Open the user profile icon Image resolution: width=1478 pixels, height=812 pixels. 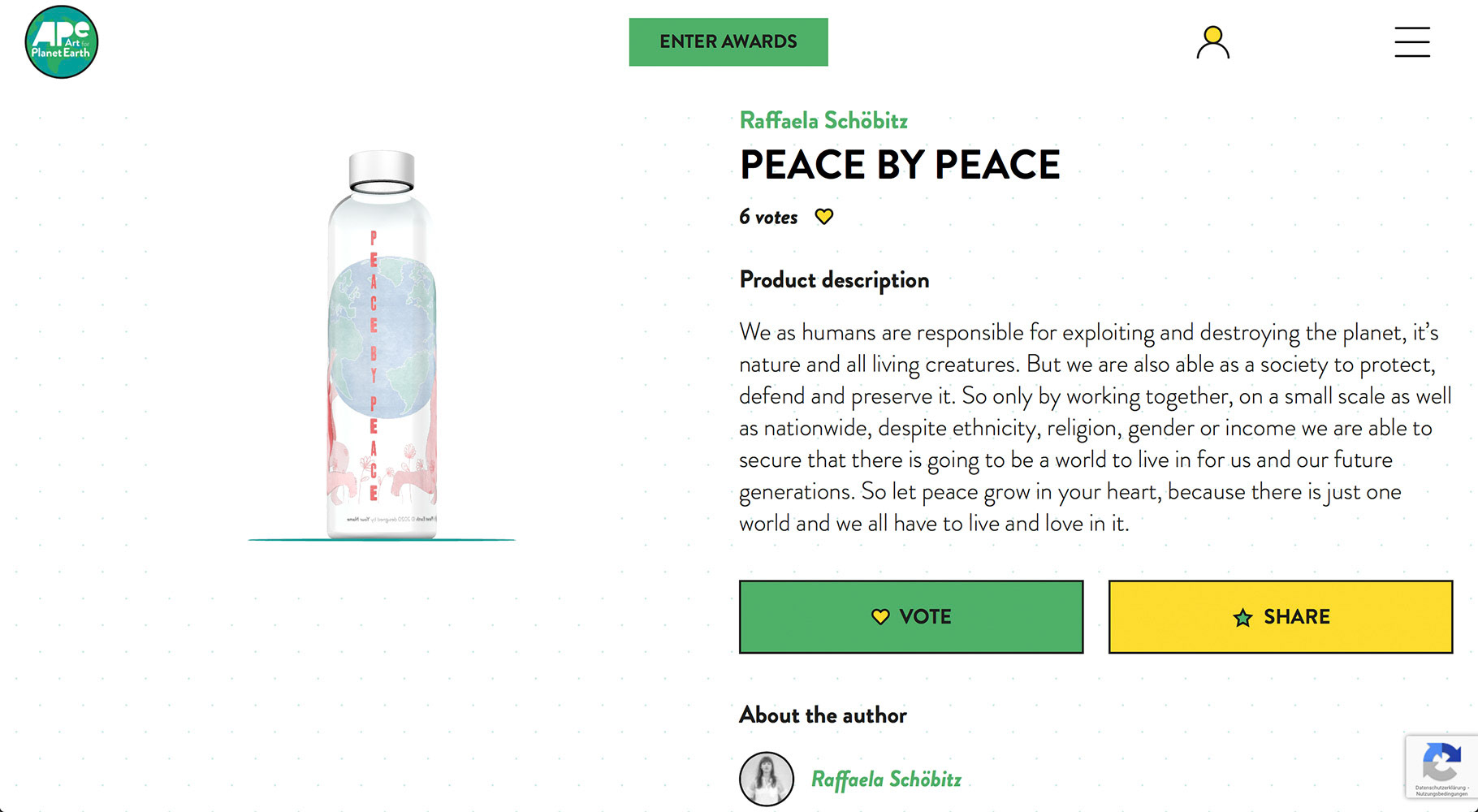click(1212, 42)
